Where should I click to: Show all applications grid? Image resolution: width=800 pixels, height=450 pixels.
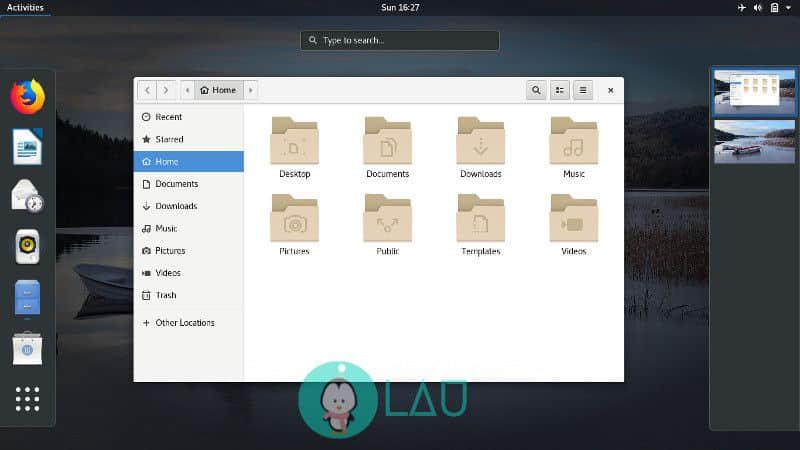coord(28,399)
